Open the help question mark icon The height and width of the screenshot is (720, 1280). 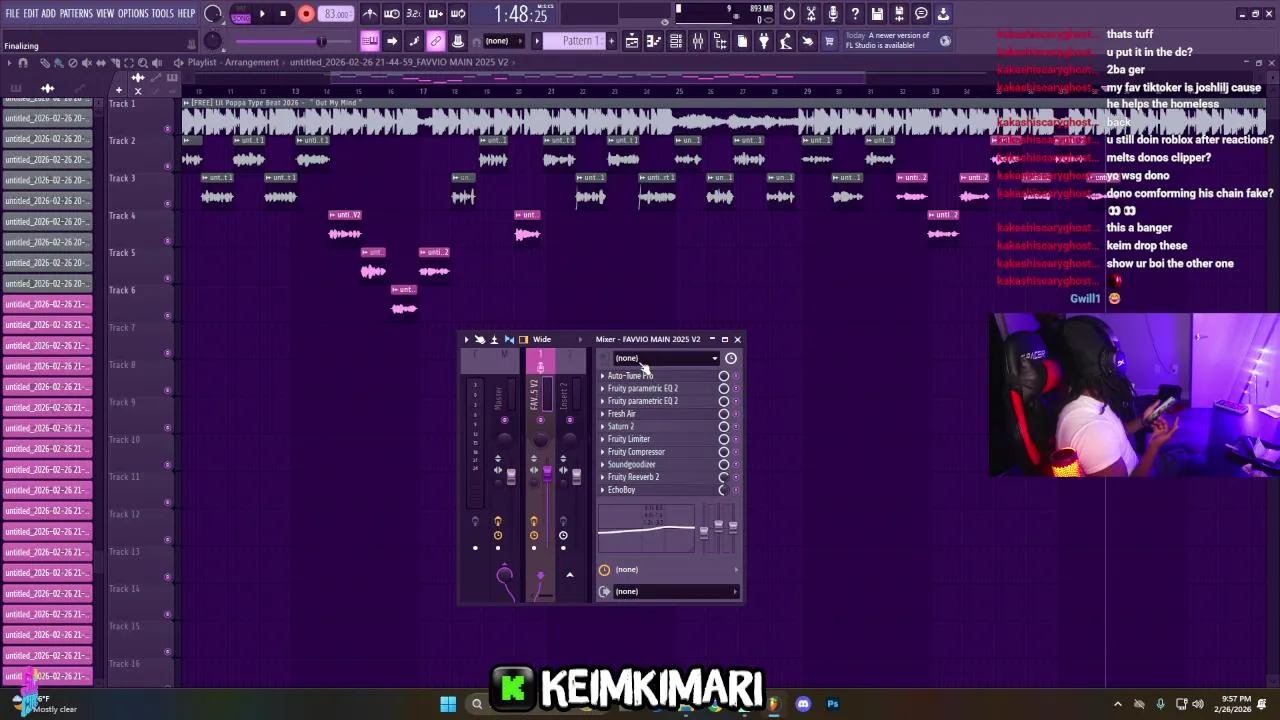click(x=855, y=14)
